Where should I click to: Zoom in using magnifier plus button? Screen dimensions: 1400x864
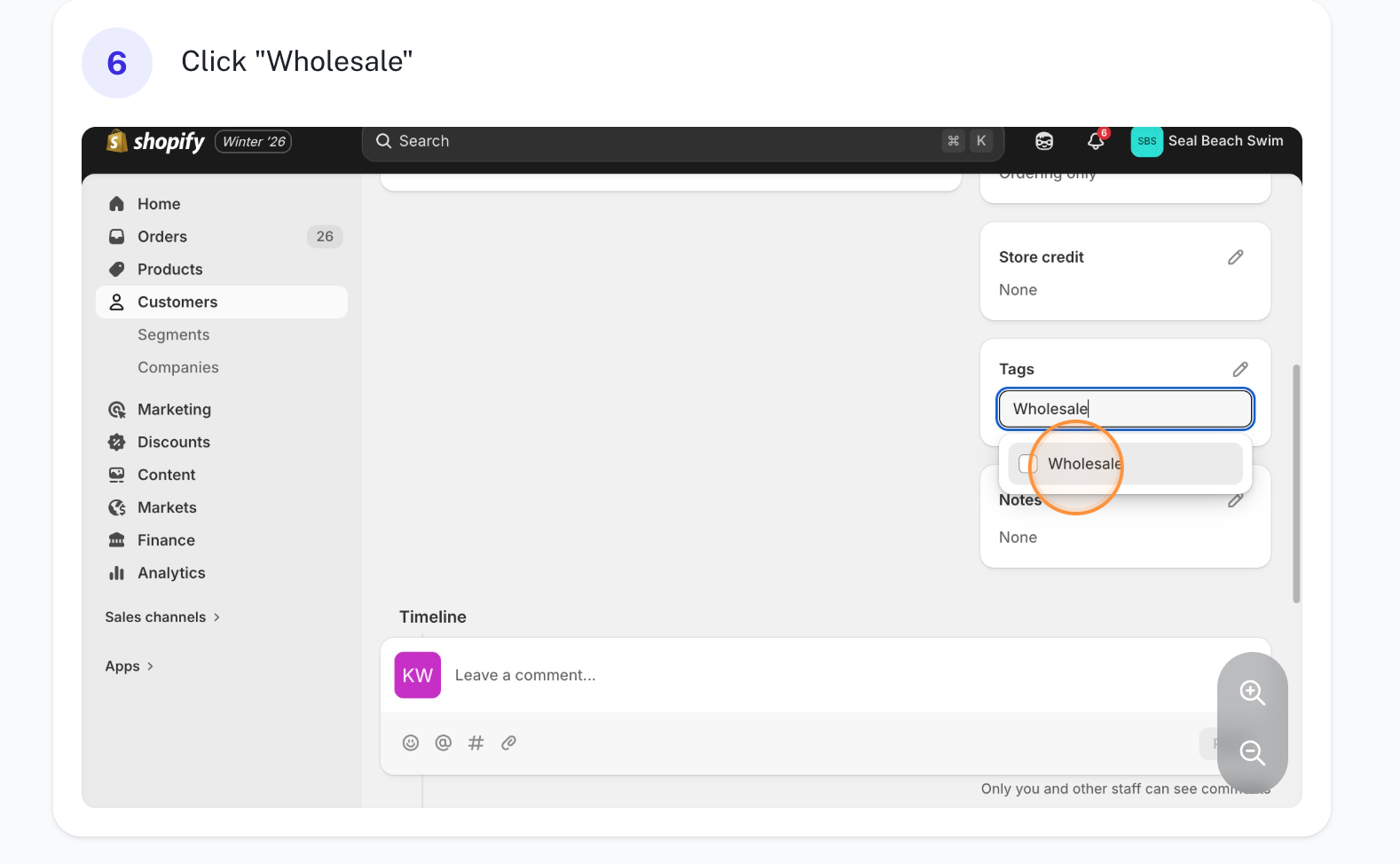click(x=1252, y=693)
